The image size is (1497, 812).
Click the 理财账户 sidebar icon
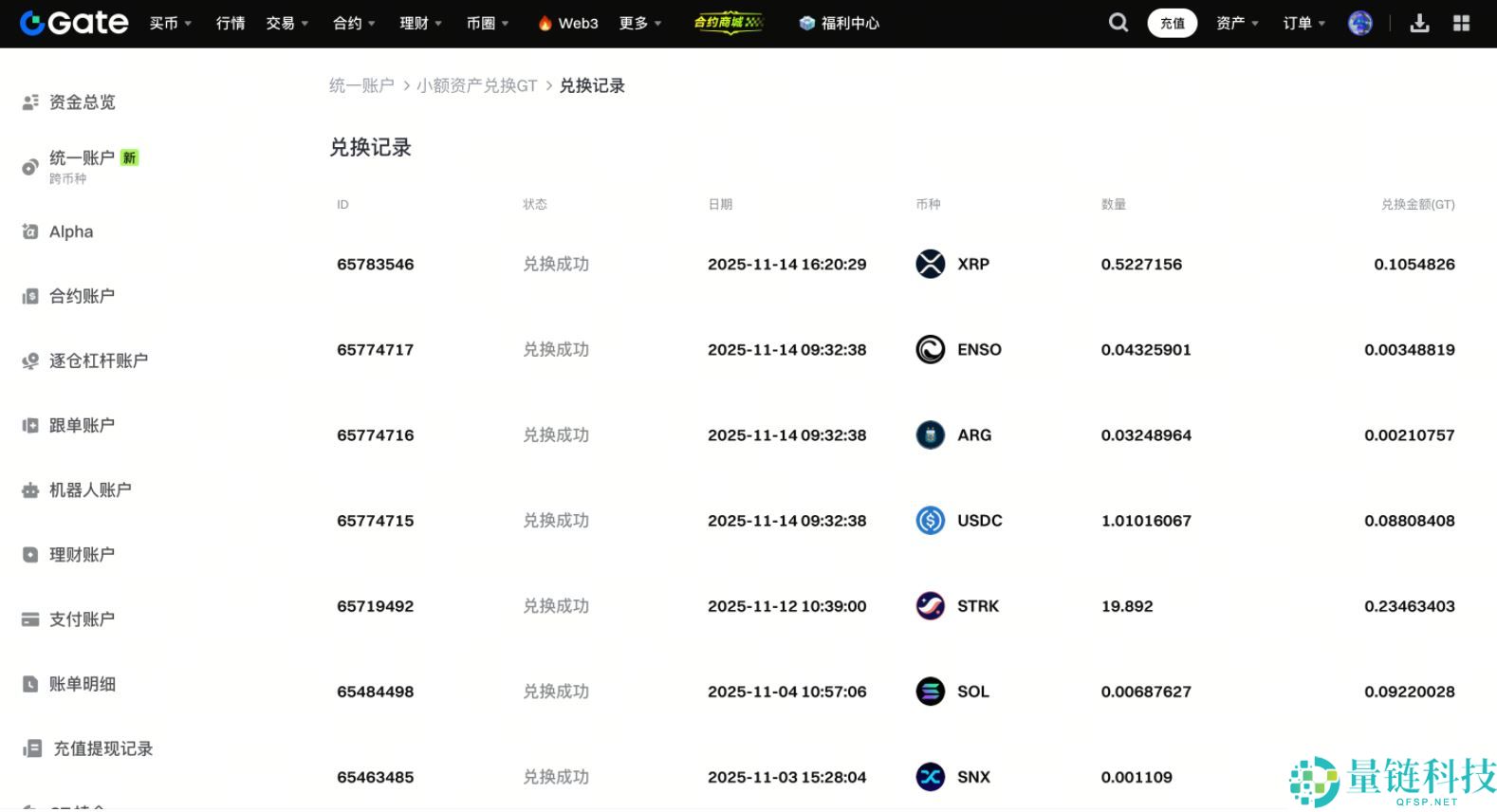coord(30,555)
